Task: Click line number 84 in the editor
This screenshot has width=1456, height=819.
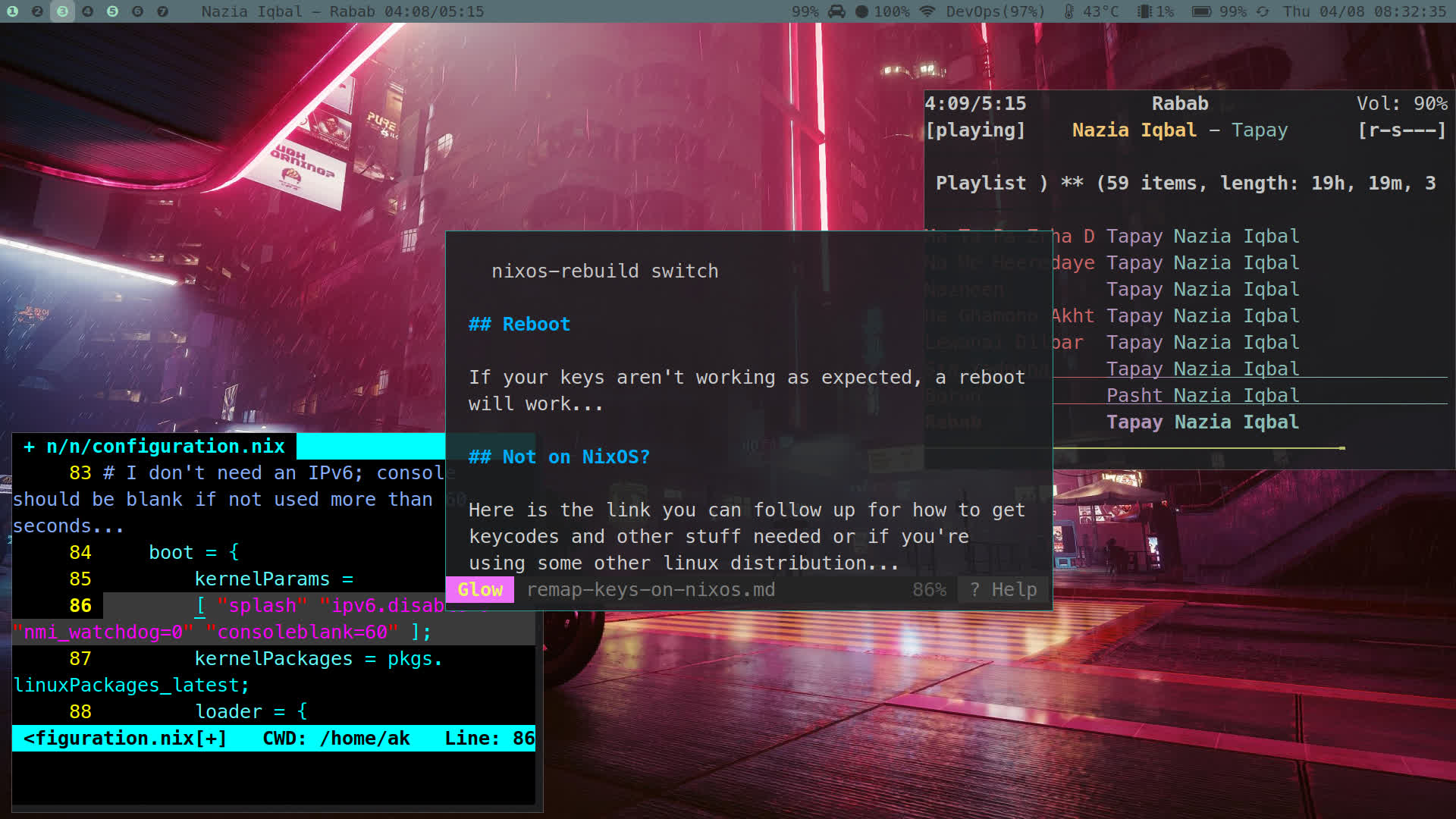Action: tap(80, 552)
